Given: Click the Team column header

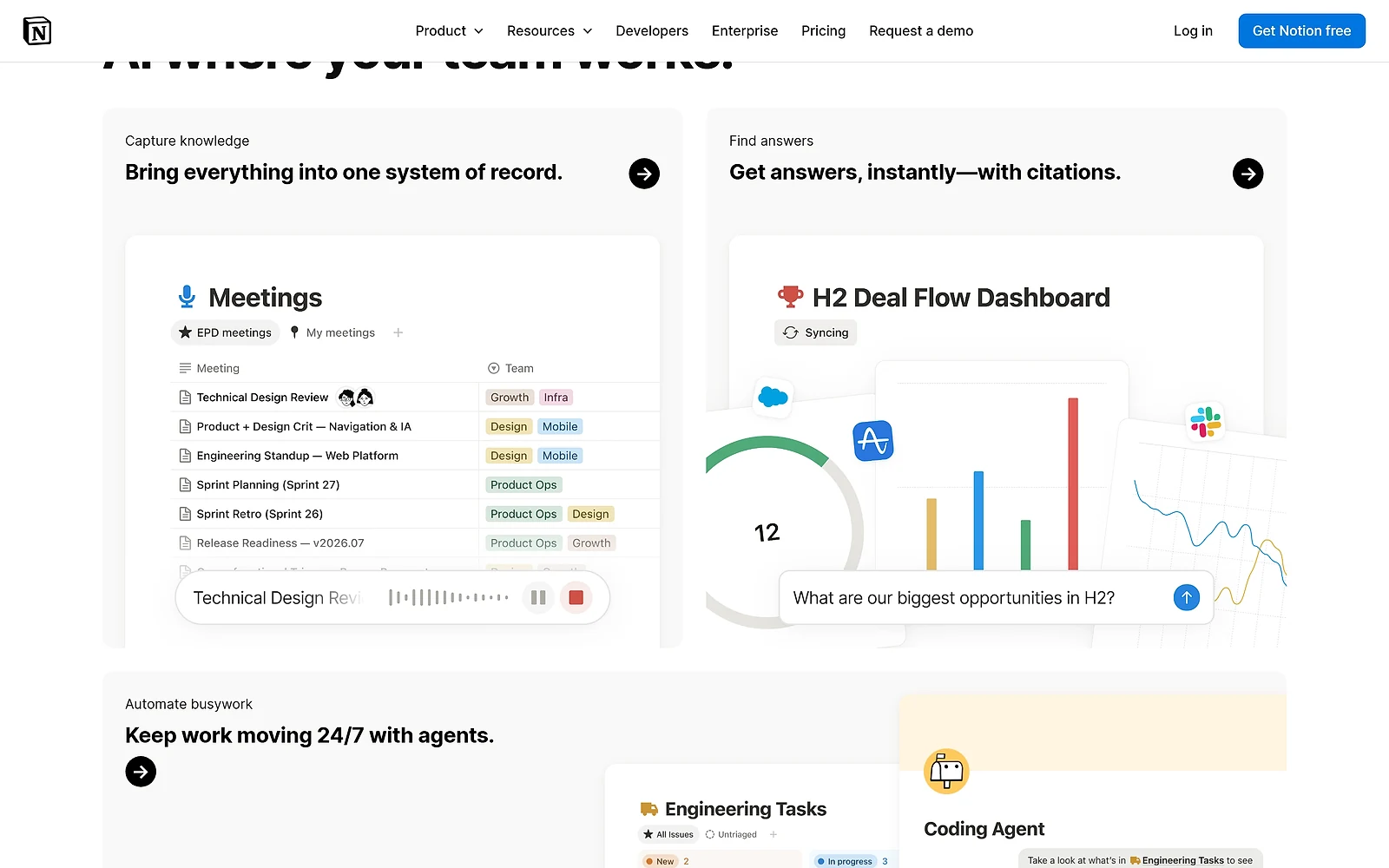Looking at the screenshot, I should (x=510, y=369).
